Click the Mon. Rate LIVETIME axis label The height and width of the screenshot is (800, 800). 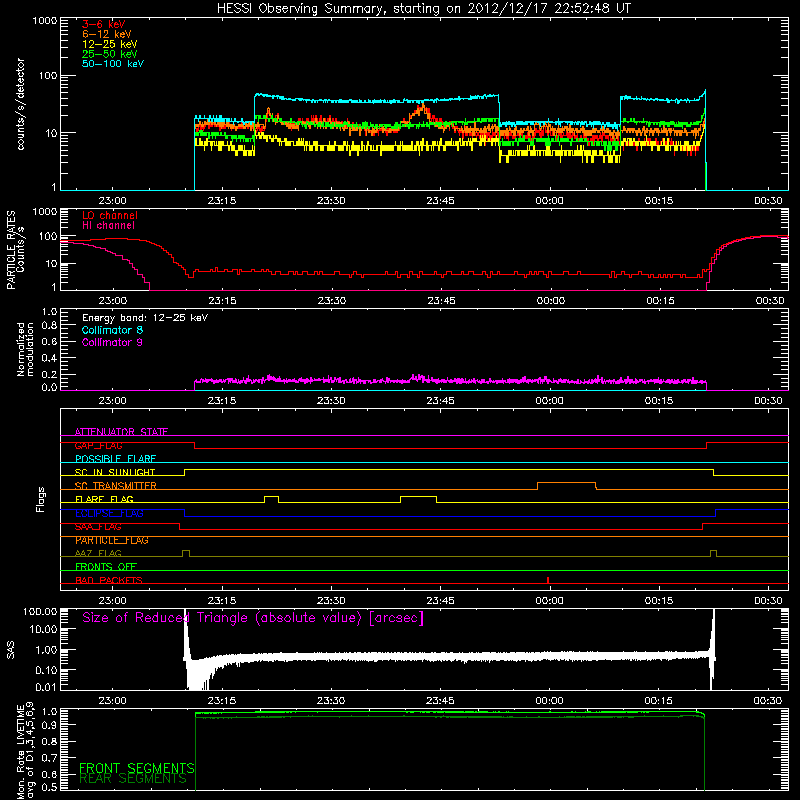click(x=25, y=750)
